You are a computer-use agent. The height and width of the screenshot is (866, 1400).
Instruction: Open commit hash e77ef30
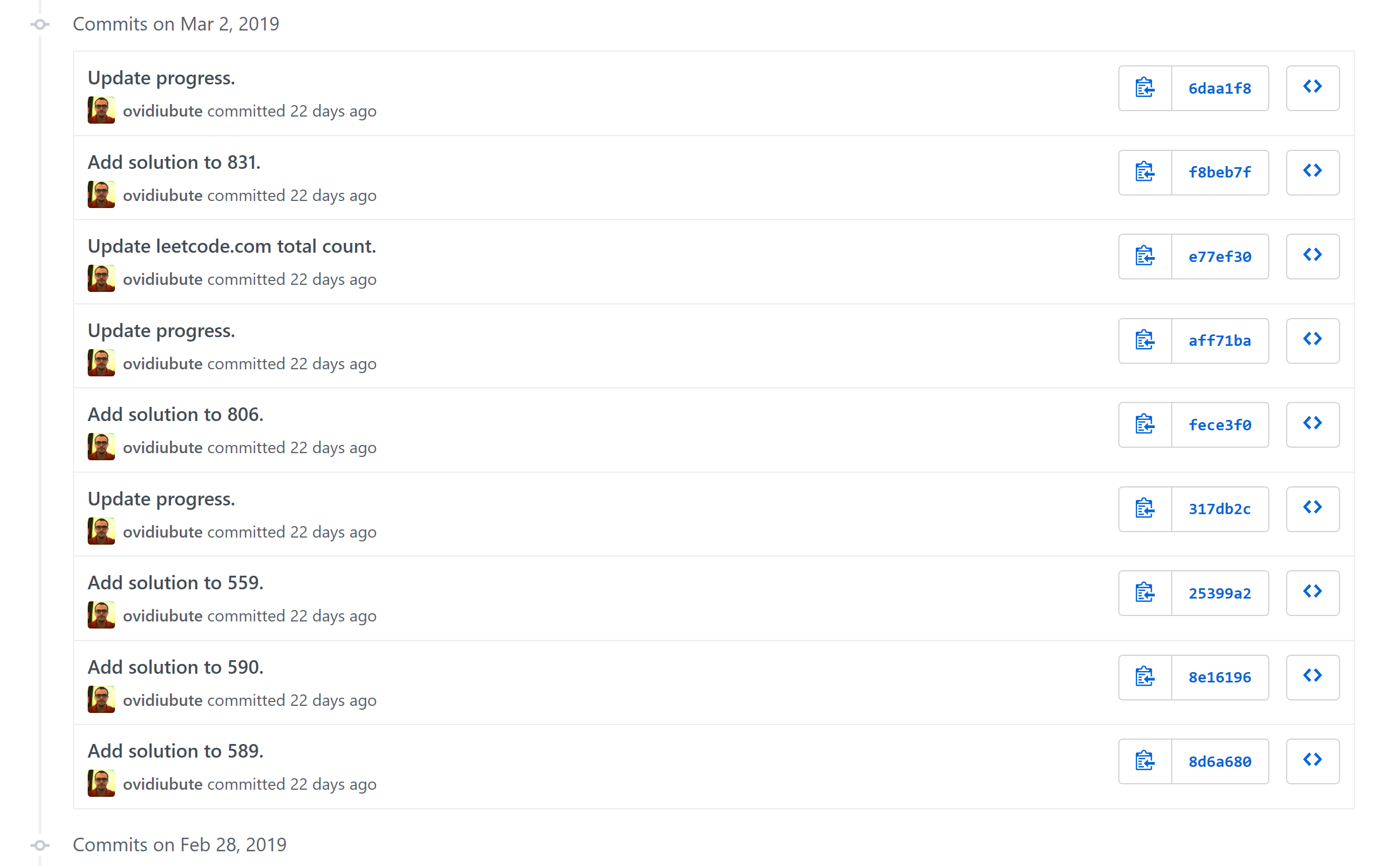click(x=1220, y=257)
